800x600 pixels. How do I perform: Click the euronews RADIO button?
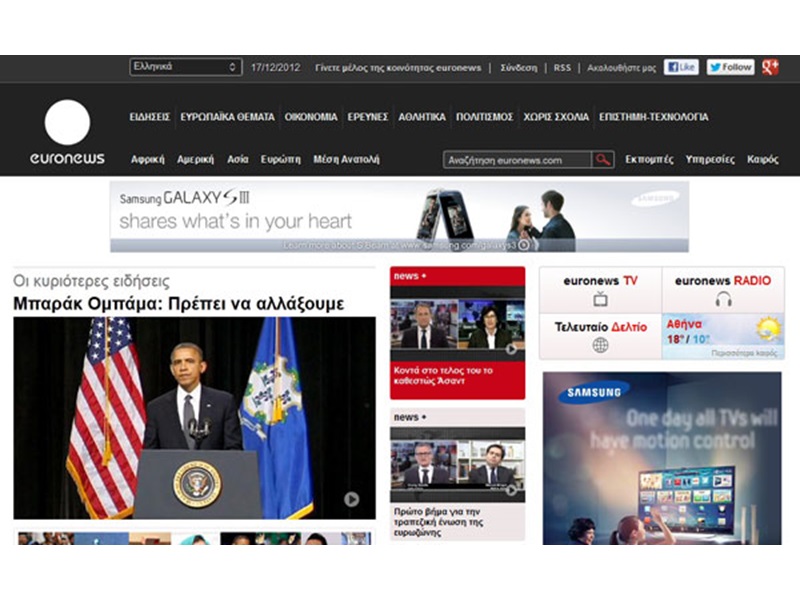[723, 290]
